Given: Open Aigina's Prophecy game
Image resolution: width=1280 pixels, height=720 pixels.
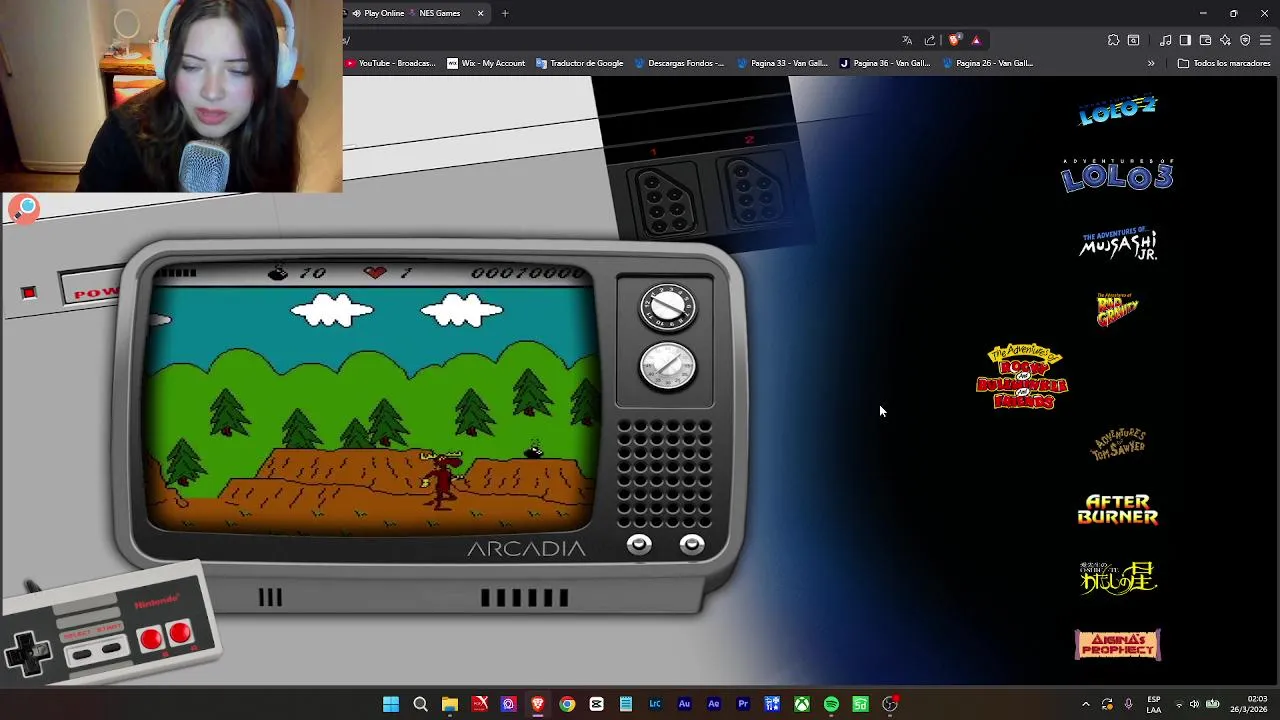Looking at the screenshot, I should 1117,644.
